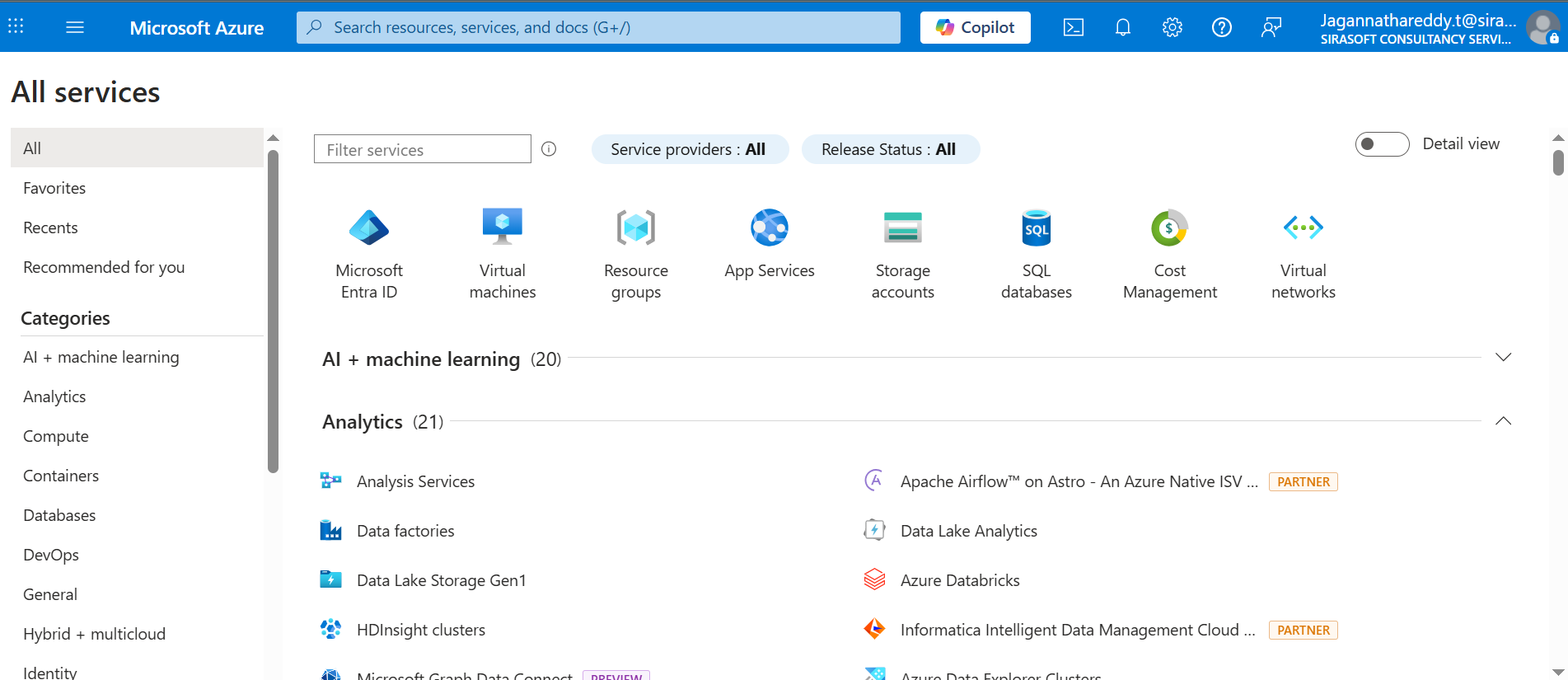Click the Azure Databricks icon
The width and height of the screenshot is (1568, 680).
(x=874, y=579)
